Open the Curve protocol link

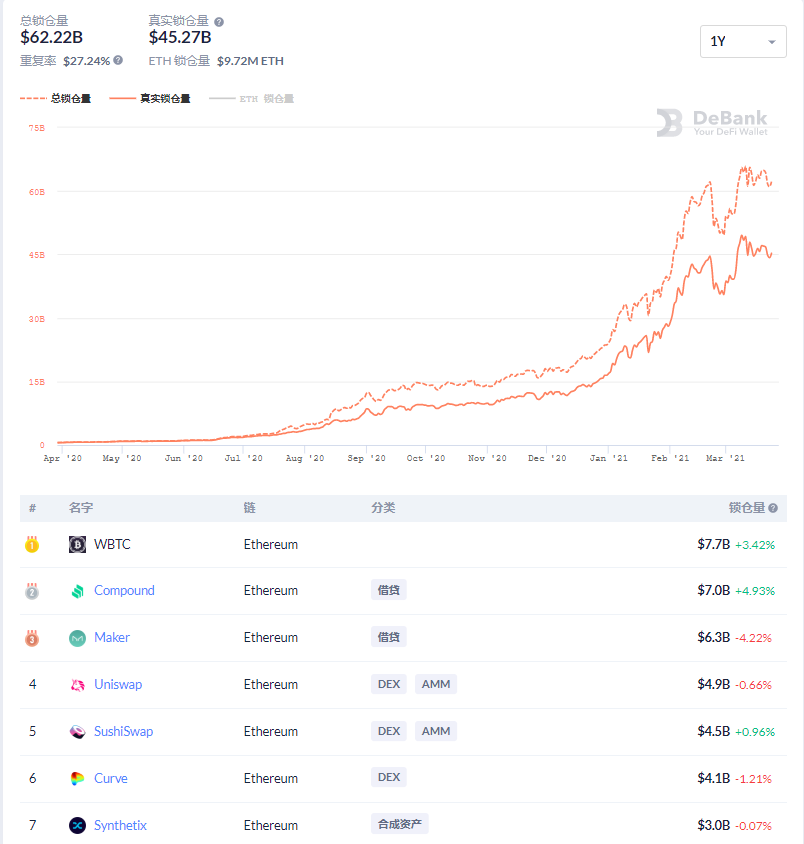click(x=111, y=778)
